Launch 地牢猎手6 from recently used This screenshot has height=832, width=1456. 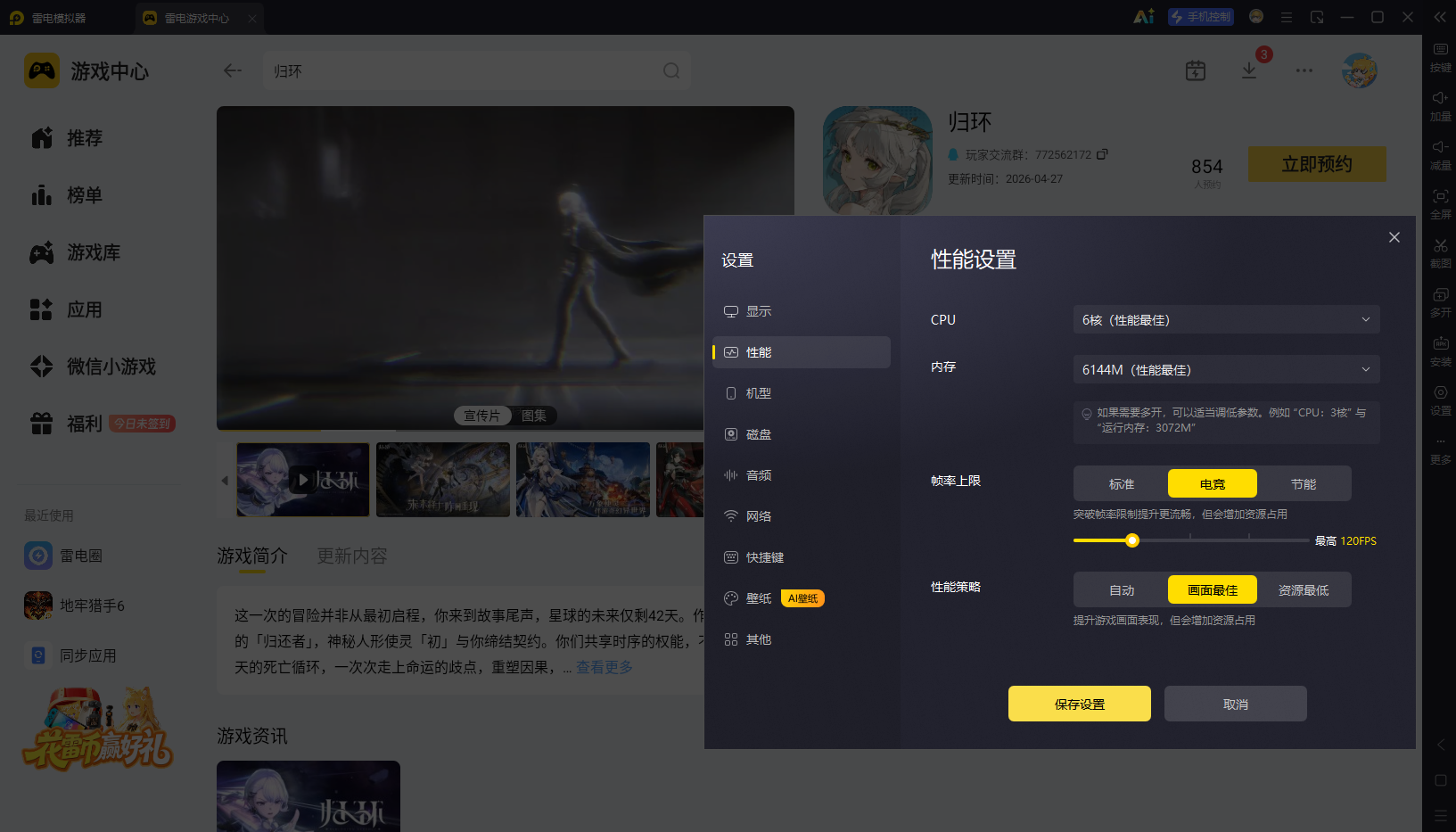pos(74,605)
